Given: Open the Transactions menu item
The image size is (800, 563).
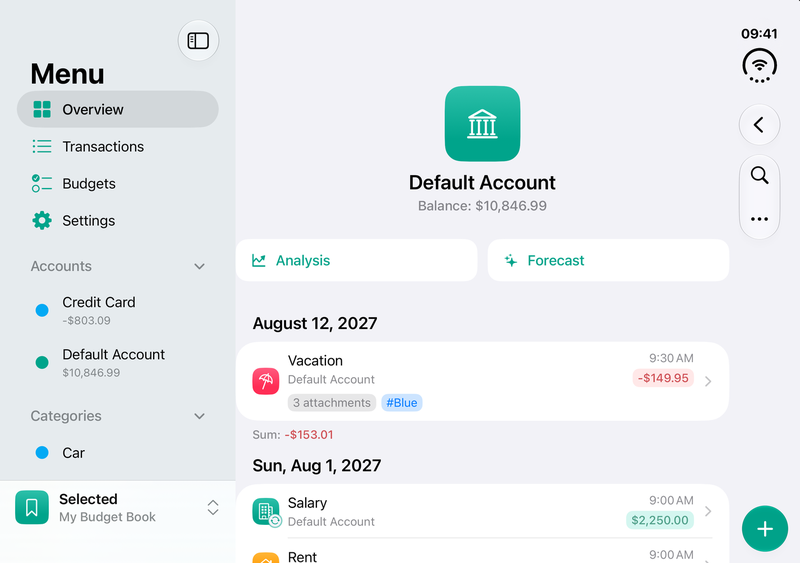Looking at the screenshot, I should click(x=118, y=146).
